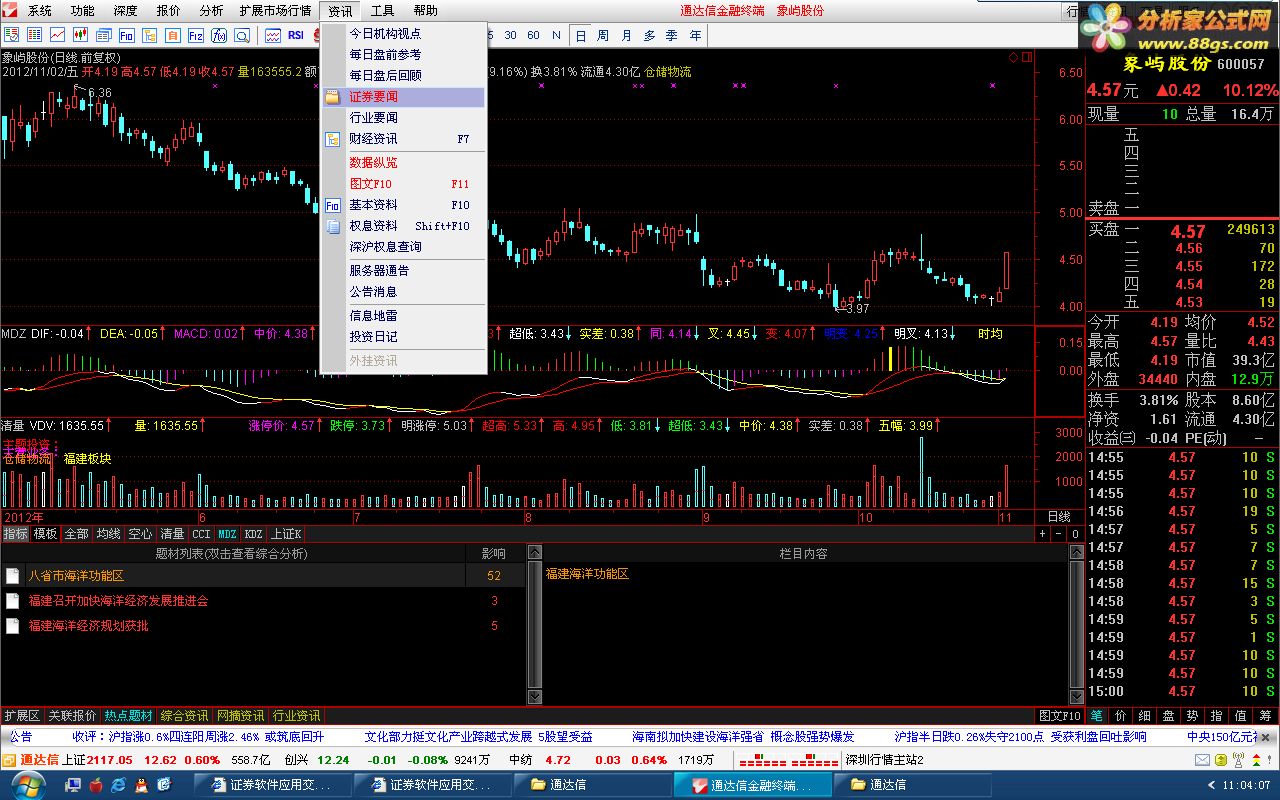Click 福建海洋功能区 in the content panel
This screenshot has width=1280, height=800.
click(x=587, y=574)
